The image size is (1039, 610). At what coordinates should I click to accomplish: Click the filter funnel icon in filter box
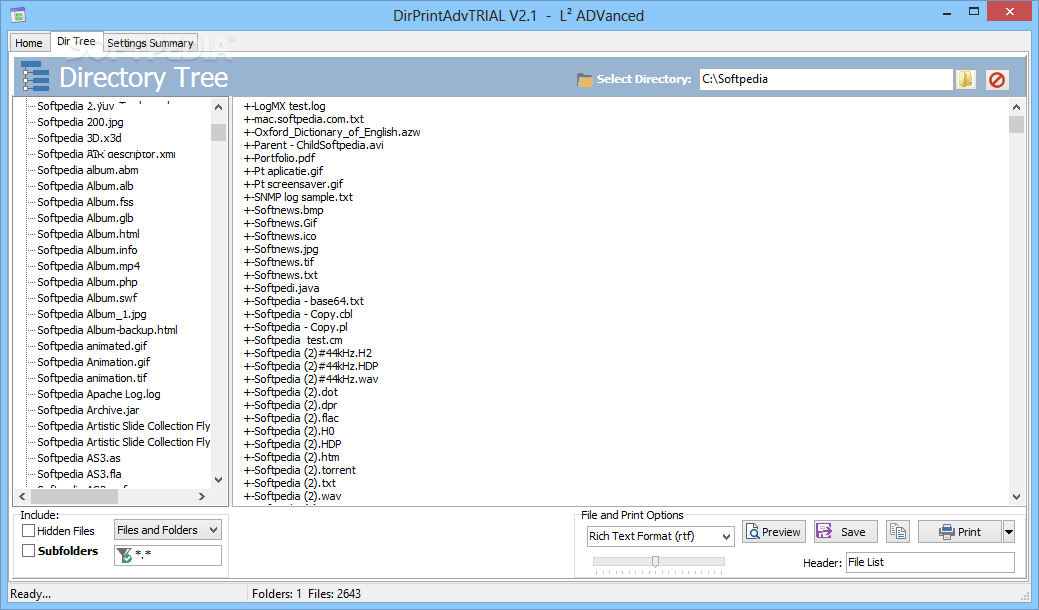(x=124, y=555)
